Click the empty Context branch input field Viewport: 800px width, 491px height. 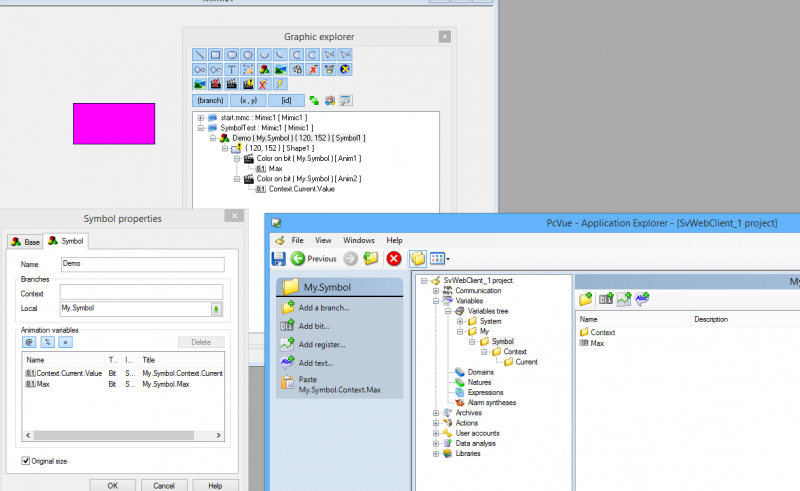pos(141,292)
